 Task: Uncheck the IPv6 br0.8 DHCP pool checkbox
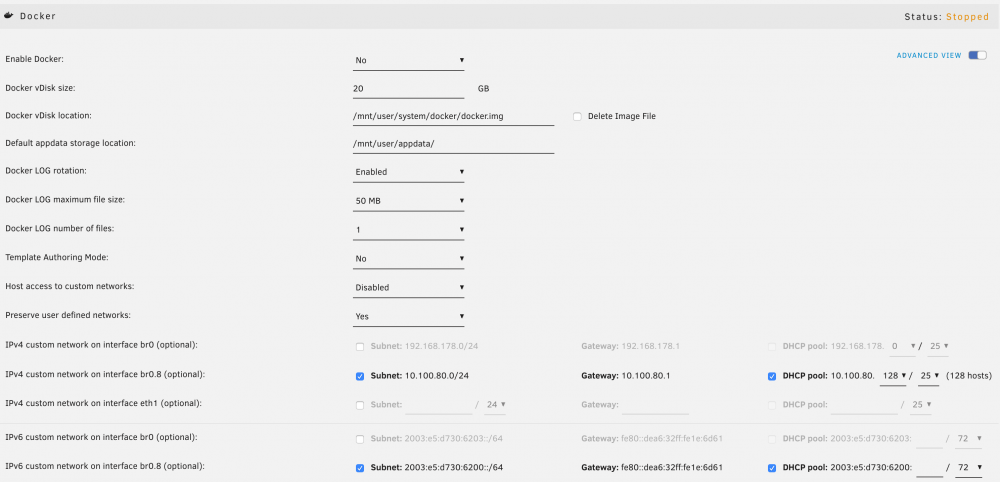[x=772, y=468]
